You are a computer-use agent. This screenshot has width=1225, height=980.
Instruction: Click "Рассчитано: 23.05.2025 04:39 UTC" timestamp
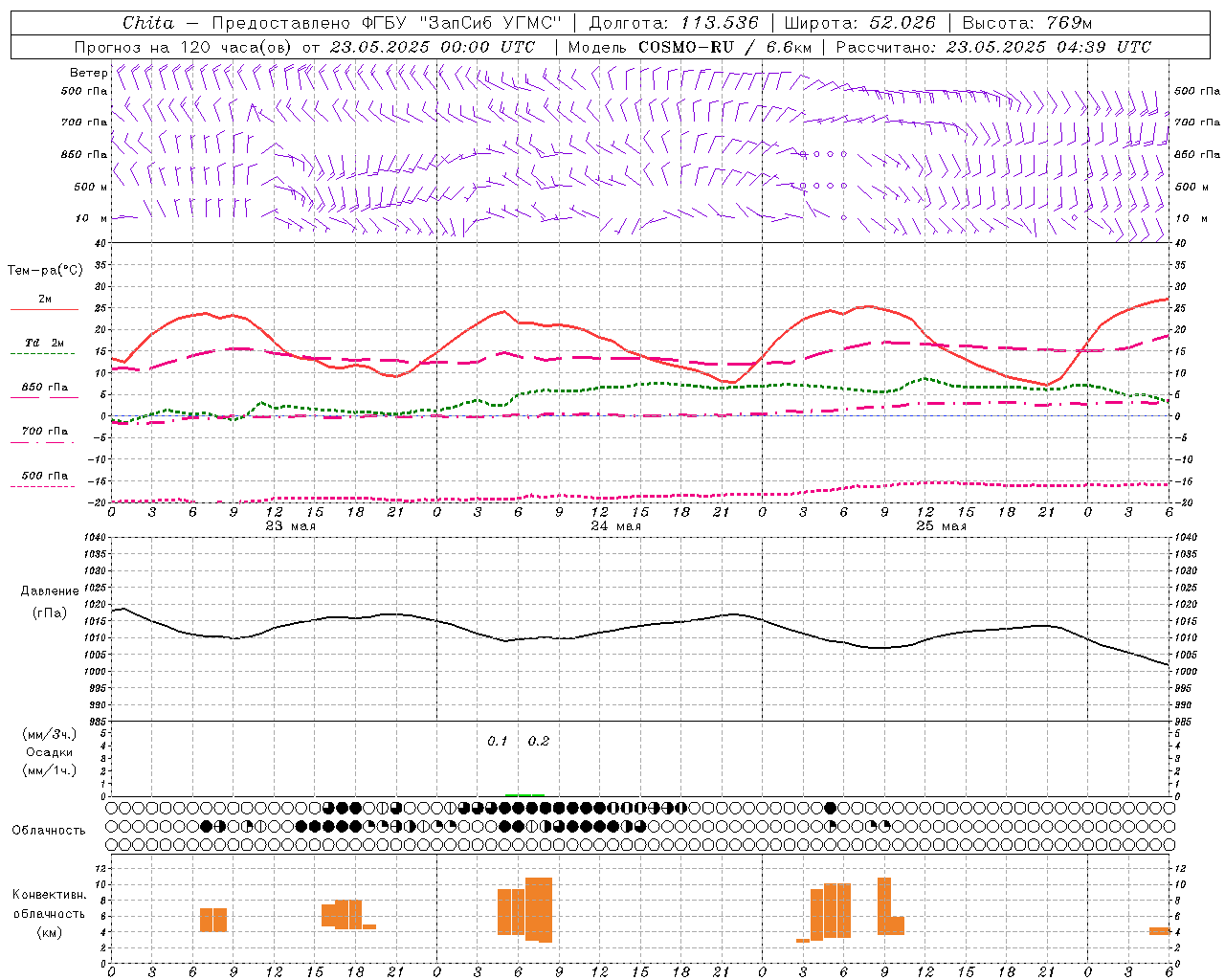click(x=993, y=47)
